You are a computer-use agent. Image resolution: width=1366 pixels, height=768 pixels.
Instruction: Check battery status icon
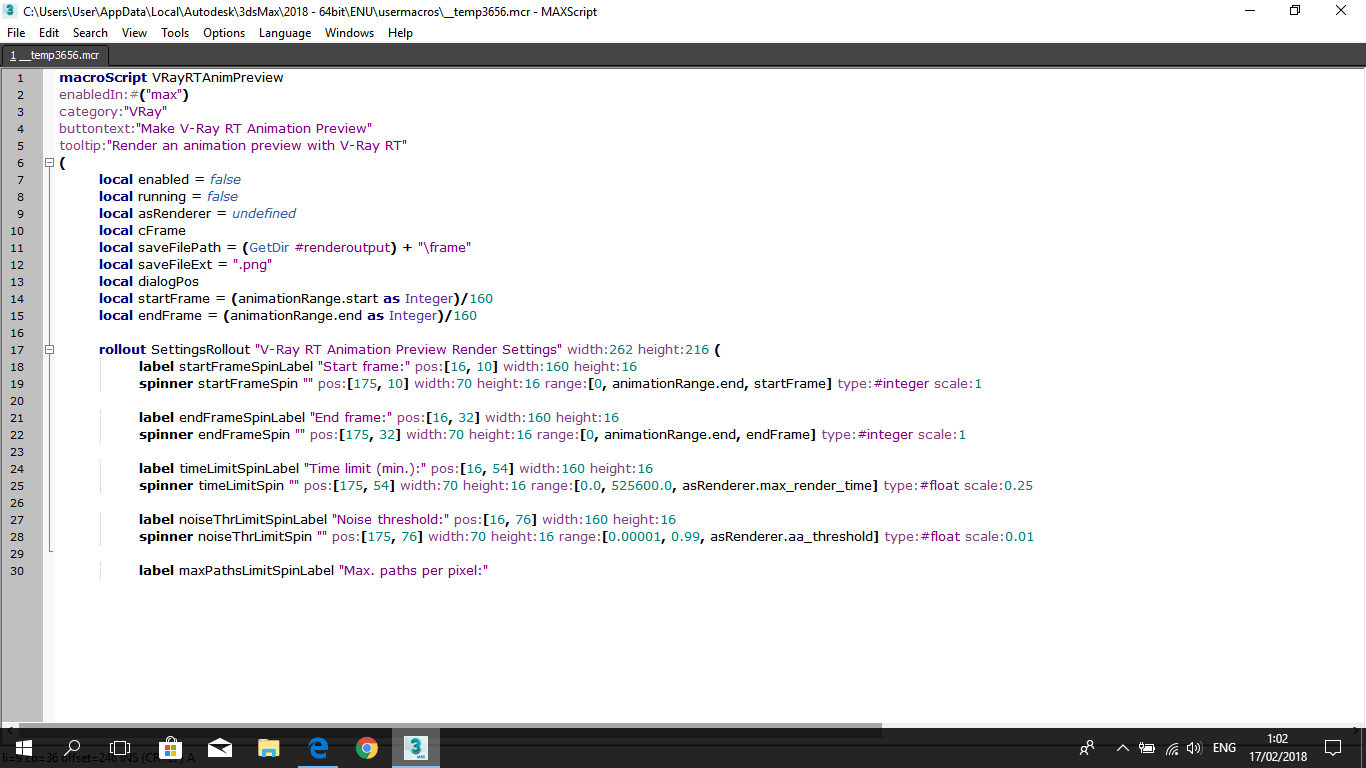coord(1147,748)
